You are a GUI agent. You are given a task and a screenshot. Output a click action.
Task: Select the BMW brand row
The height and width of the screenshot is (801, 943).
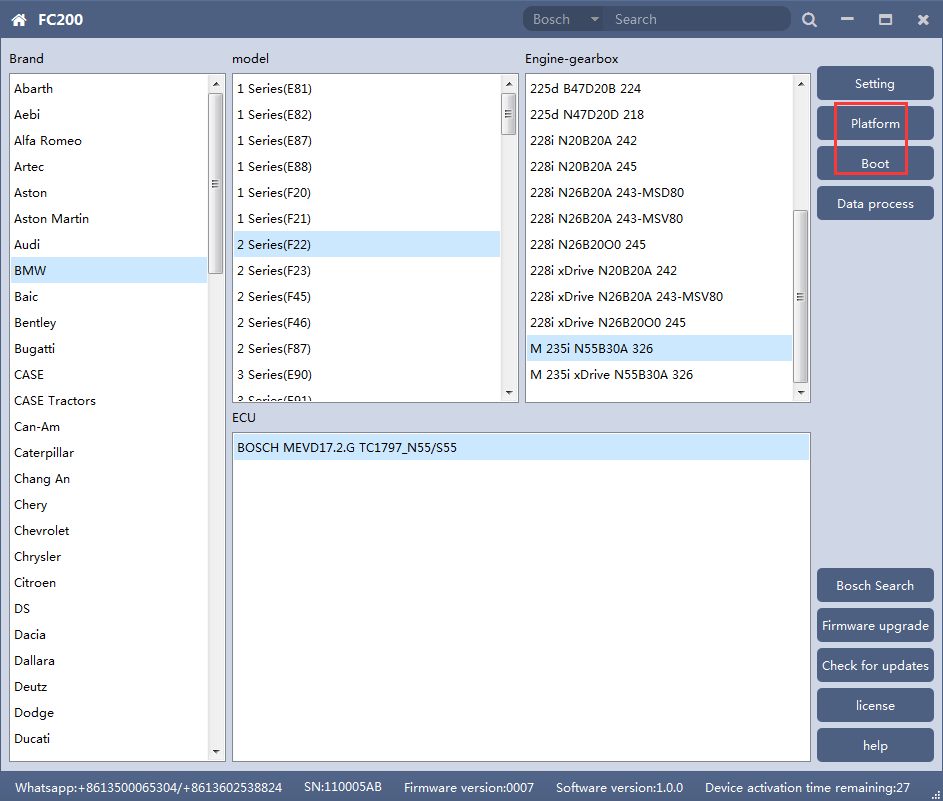coord(109,271)
